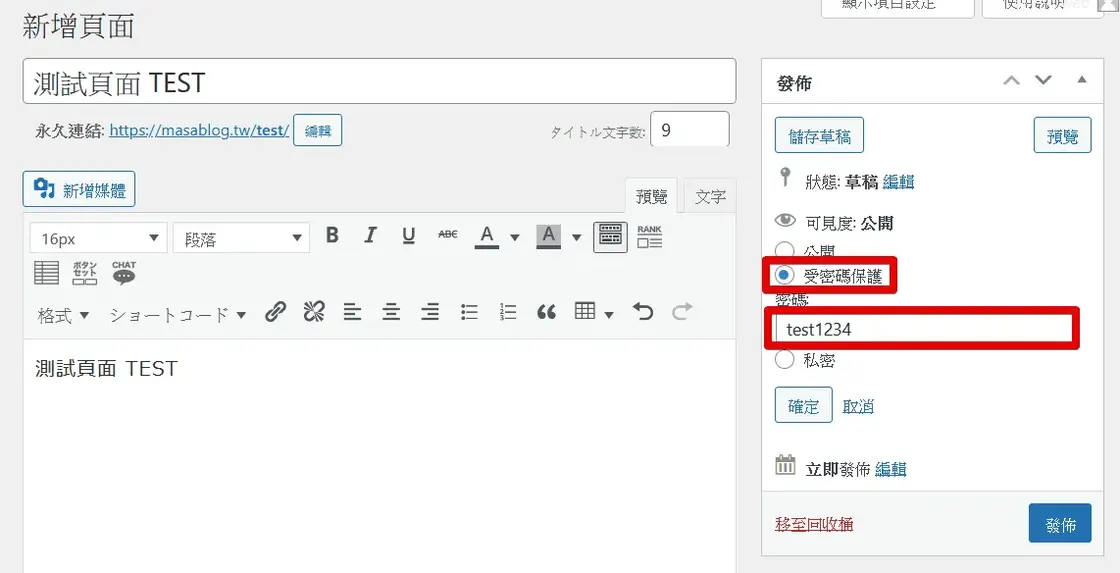Open the background color picker arrow

point(576,237)
